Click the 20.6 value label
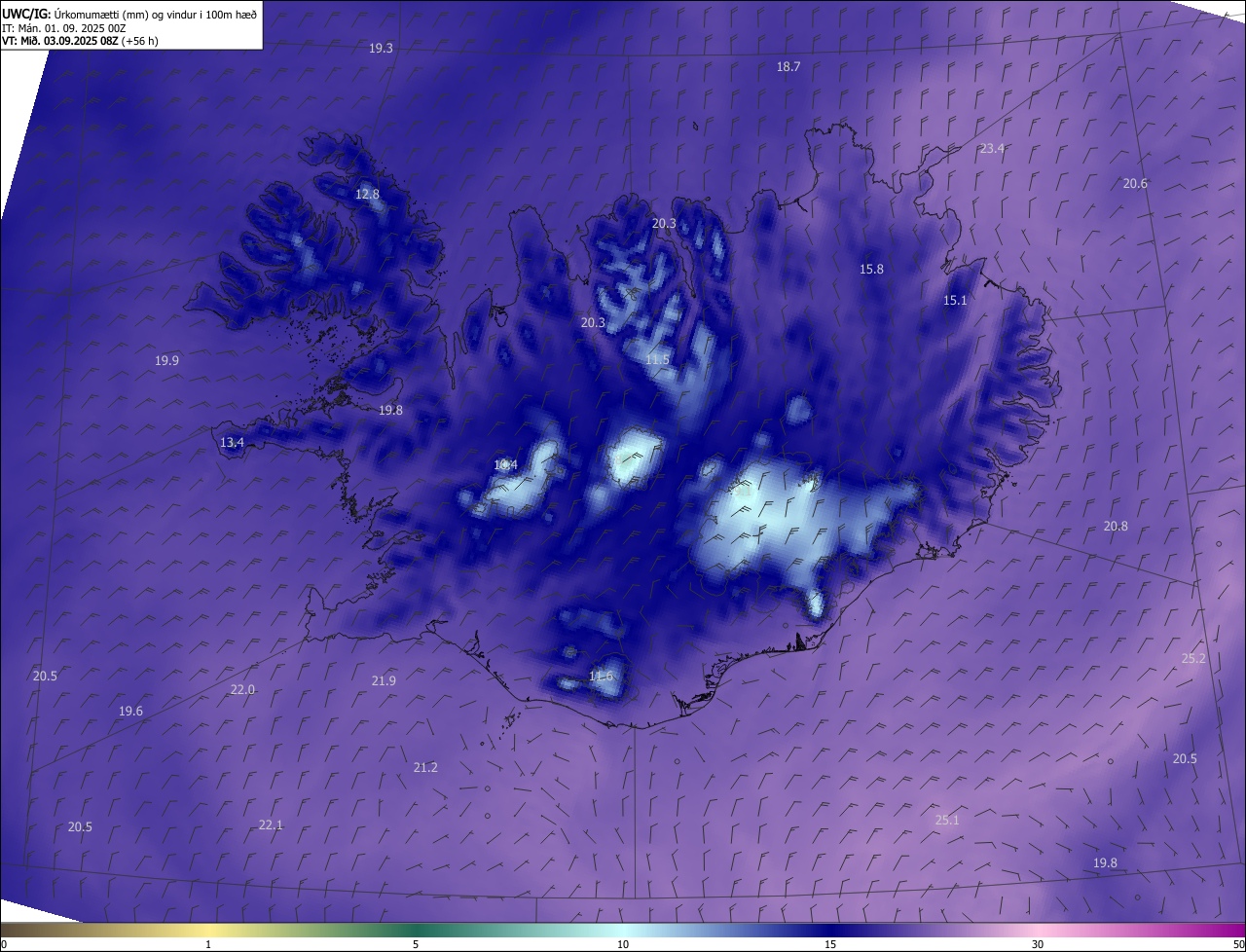 click(1135, 184)
